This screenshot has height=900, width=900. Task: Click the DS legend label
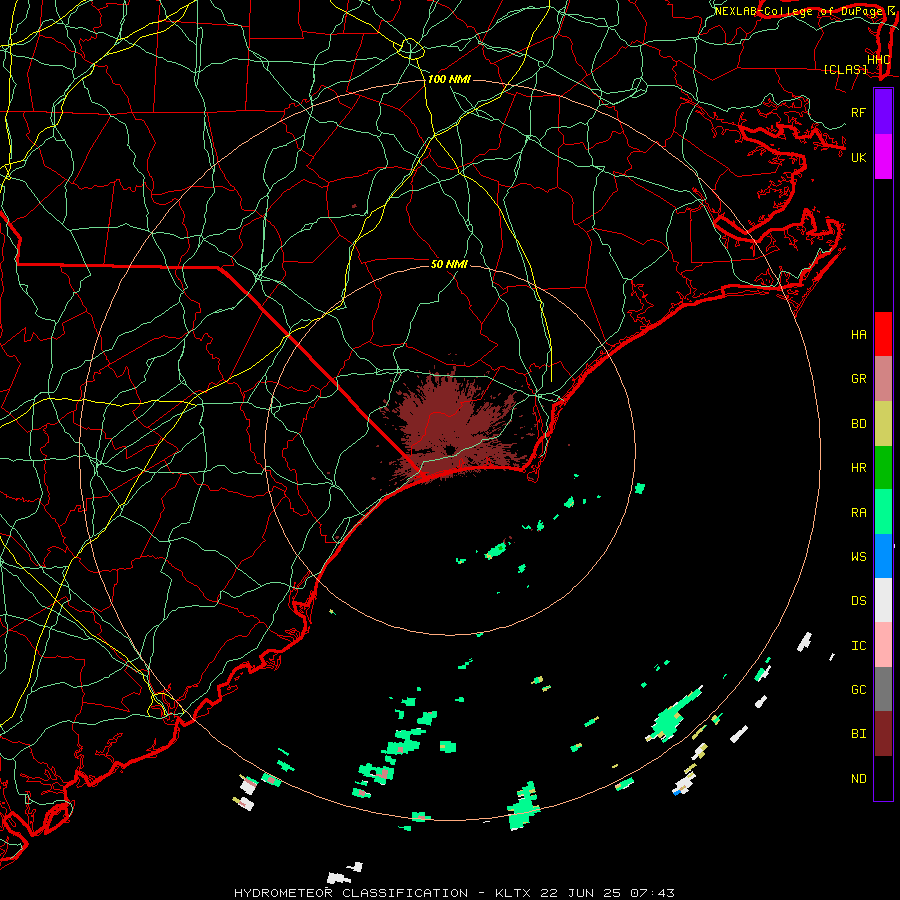(x=859, y=601)
